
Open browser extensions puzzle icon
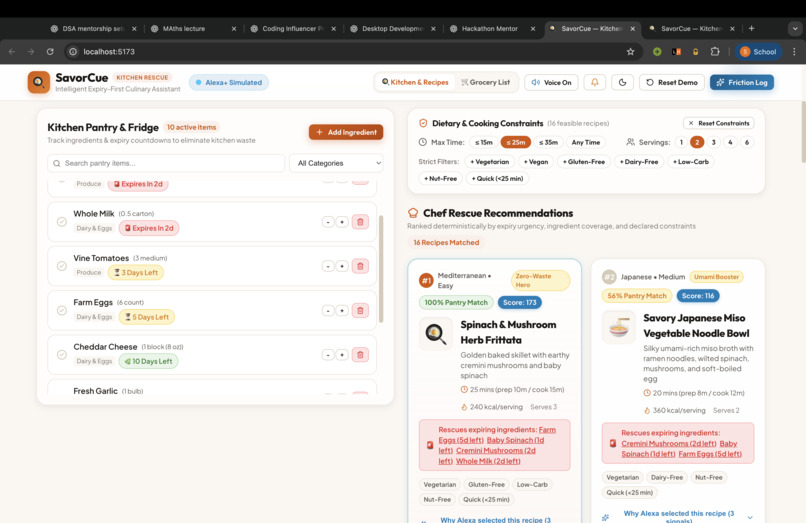coord(715,51)
